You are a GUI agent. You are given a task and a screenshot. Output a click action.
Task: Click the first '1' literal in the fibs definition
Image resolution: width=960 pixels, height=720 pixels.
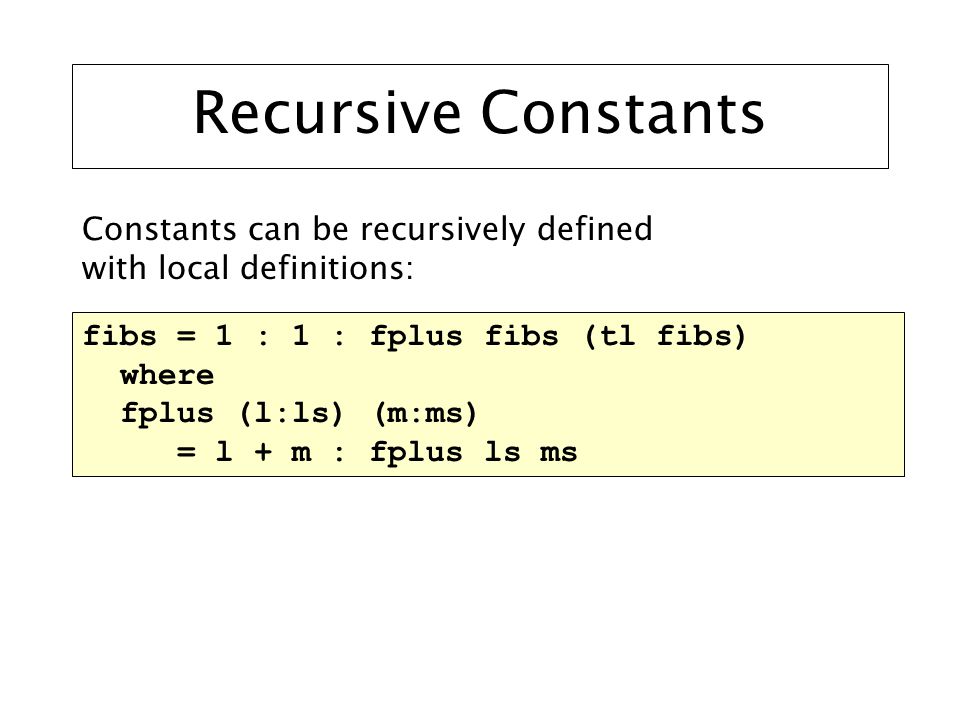(223, 336)
